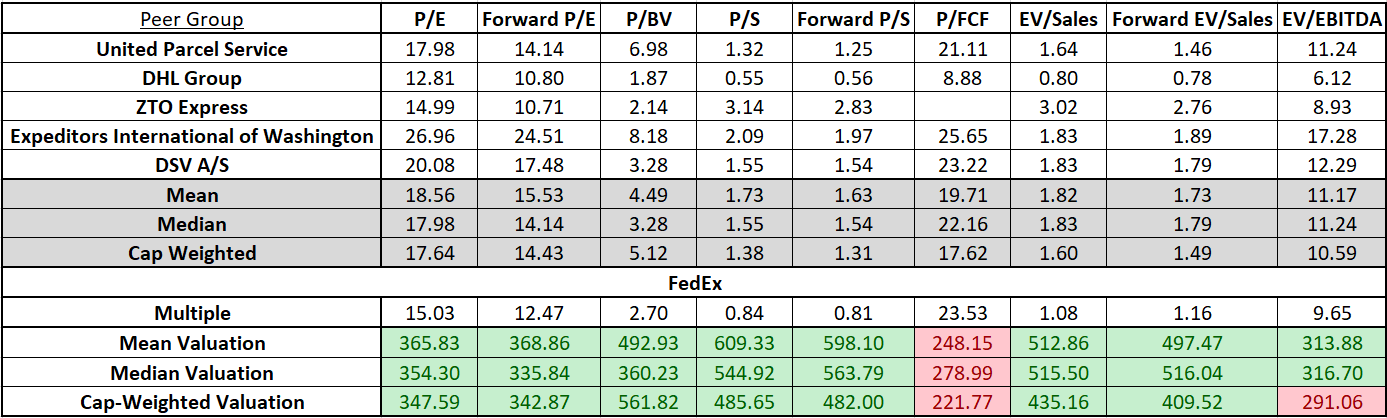
Task: Click Cap-Weighted Valuation EV/EBITDA cell 291.06
Action: [x=1332, y=403]
